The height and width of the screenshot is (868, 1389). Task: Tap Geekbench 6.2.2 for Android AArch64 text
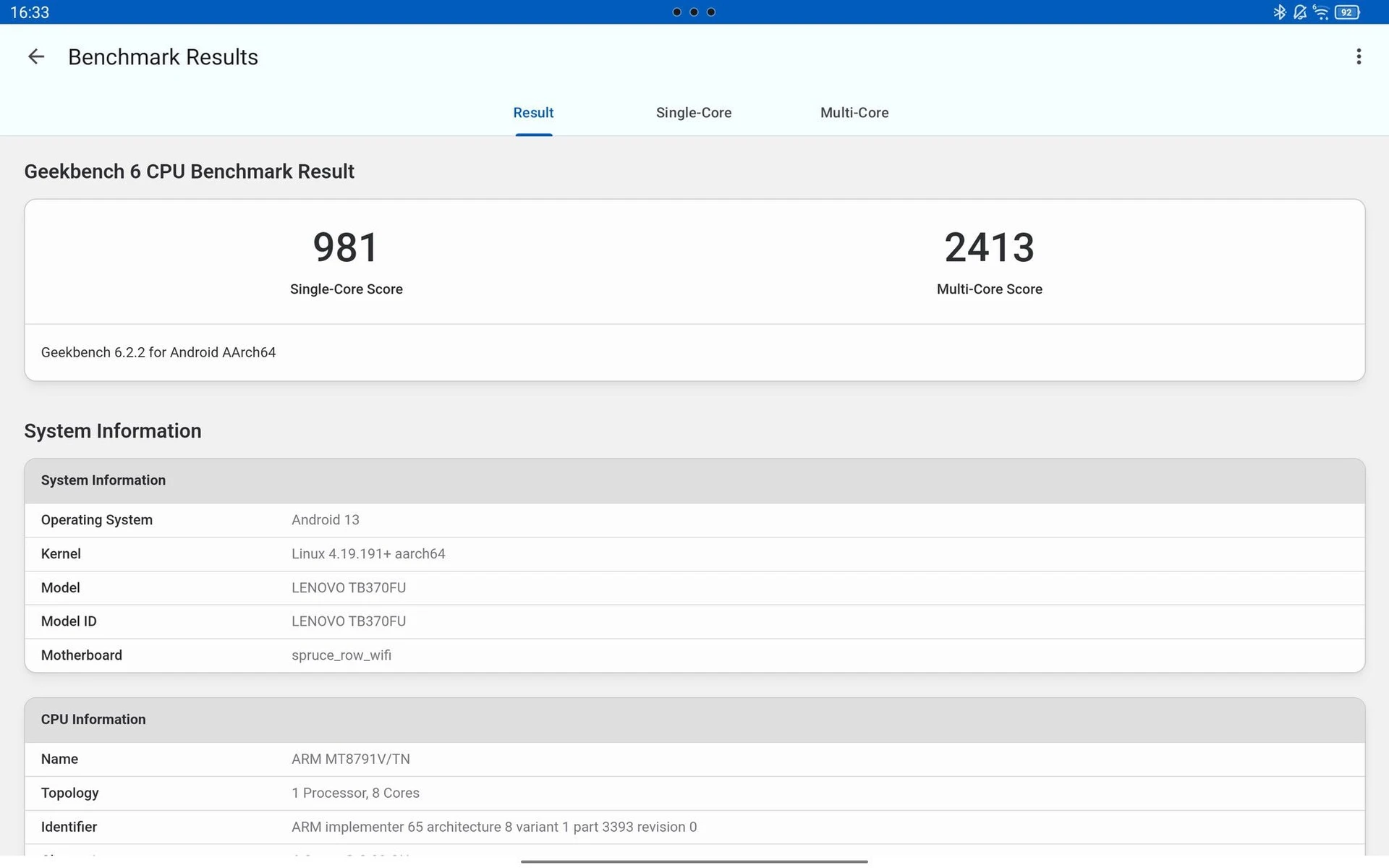click(158, 352)
